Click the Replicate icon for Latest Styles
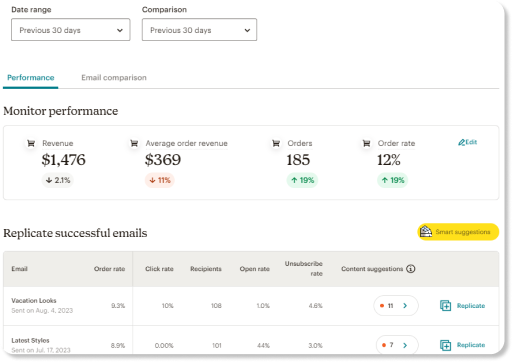The image size is (512, 362). point(445,345)
